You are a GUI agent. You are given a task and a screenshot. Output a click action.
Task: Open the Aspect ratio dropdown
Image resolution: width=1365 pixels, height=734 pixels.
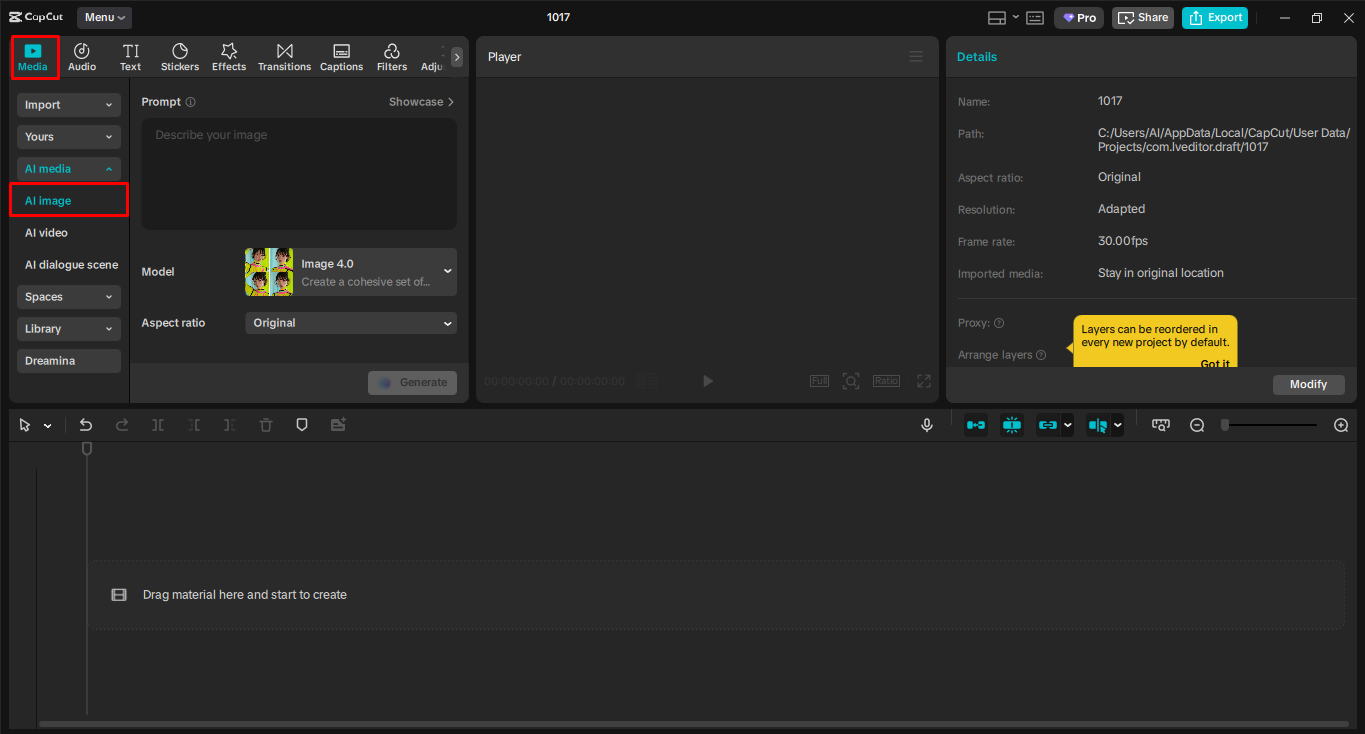350,323
